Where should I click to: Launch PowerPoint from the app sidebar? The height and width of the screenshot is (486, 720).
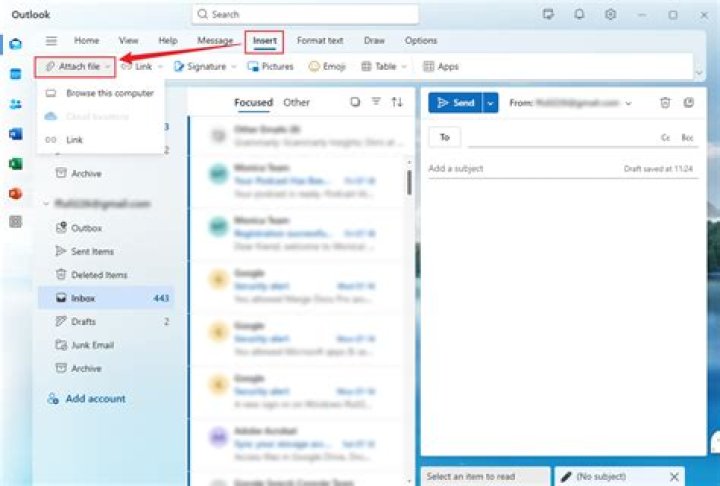point(16,193)
